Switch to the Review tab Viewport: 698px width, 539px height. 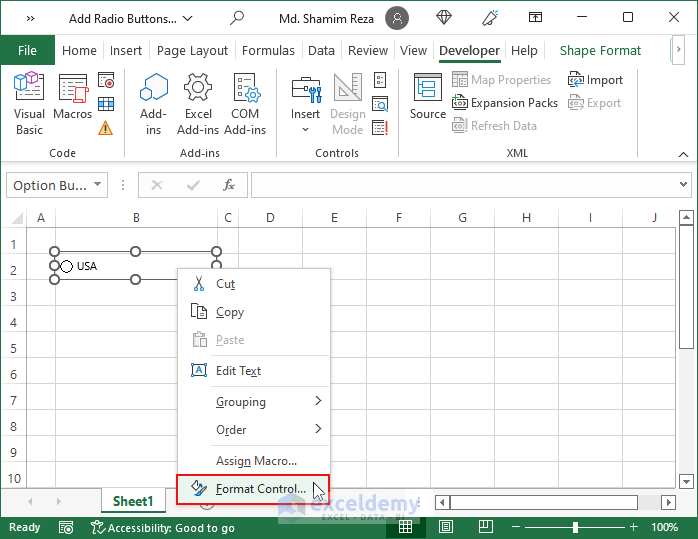[x=368, y=50]
